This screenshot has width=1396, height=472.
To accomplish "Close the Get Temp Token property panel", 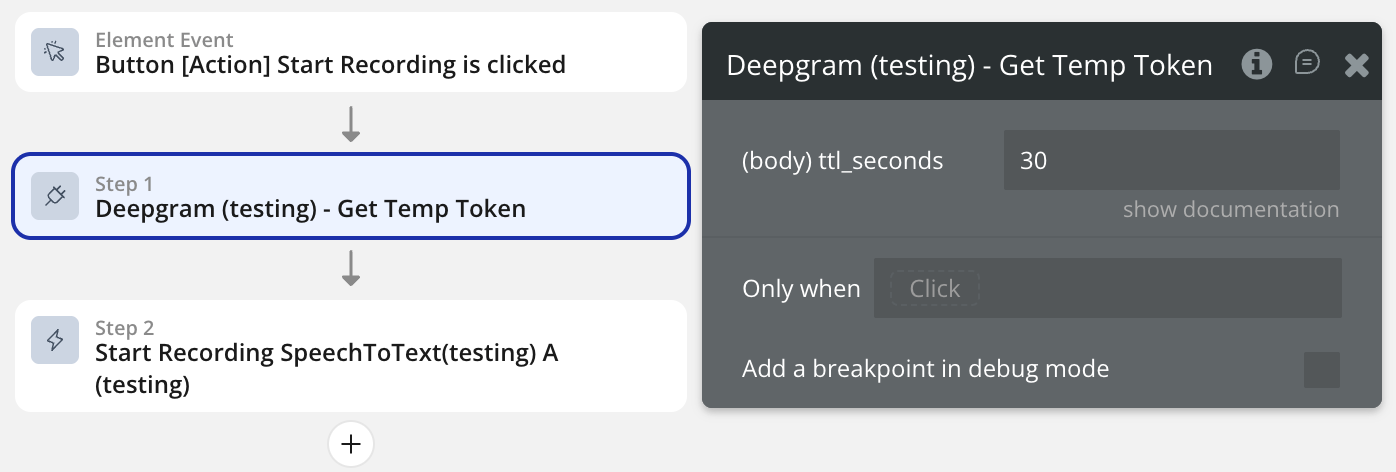I will point(1356,66).
